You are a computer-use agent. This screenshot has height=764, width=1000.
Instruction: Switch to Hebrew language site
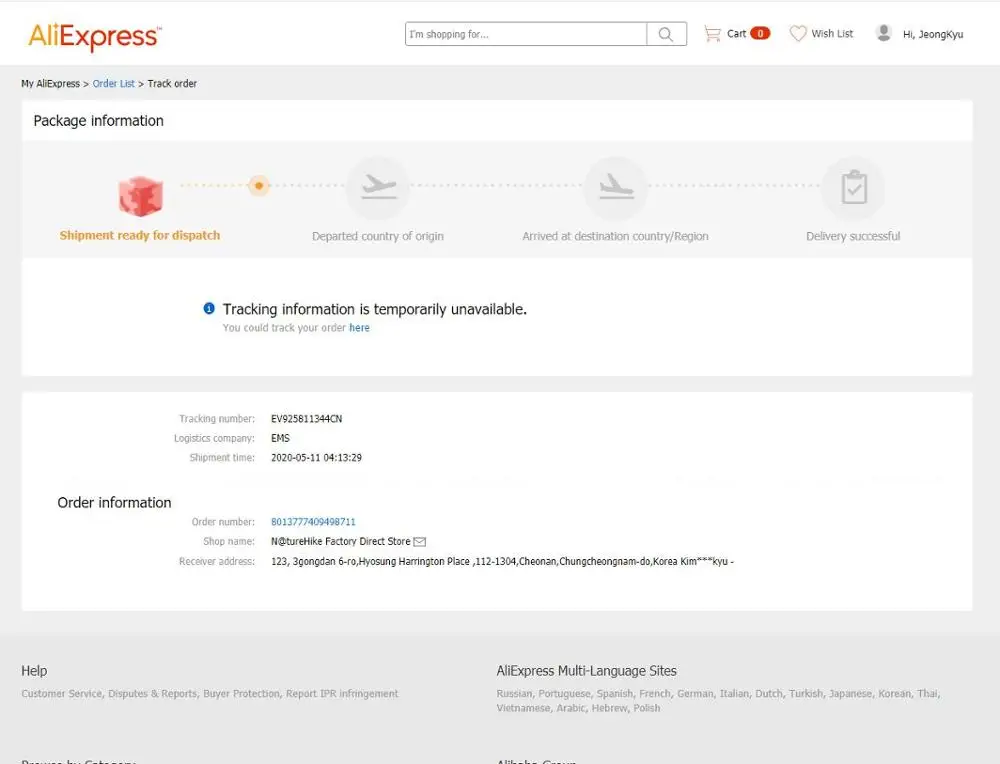609,708
